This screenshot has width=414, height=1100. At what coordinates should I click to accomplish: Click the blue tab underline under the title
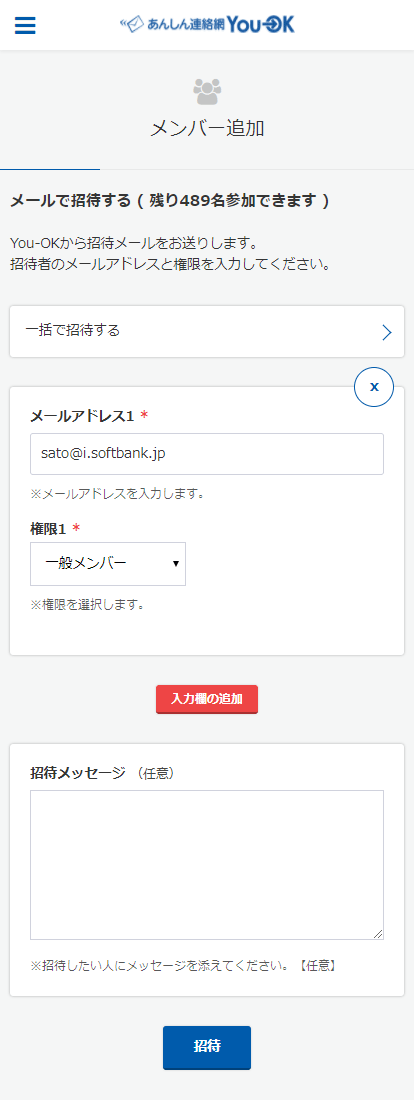(50, 169)
